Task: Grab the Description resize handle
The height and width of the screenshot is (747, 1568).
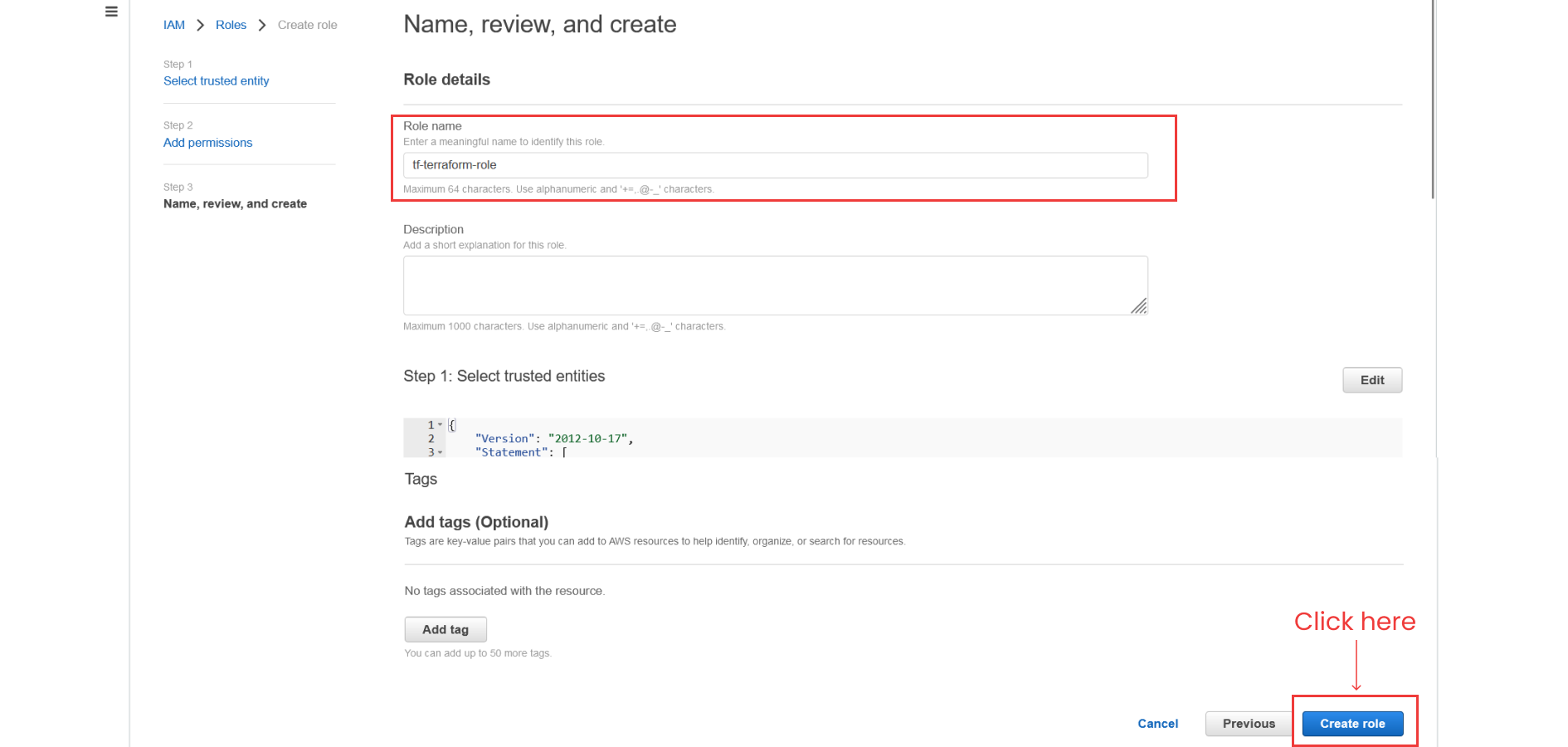Action: pos(1139,306)
